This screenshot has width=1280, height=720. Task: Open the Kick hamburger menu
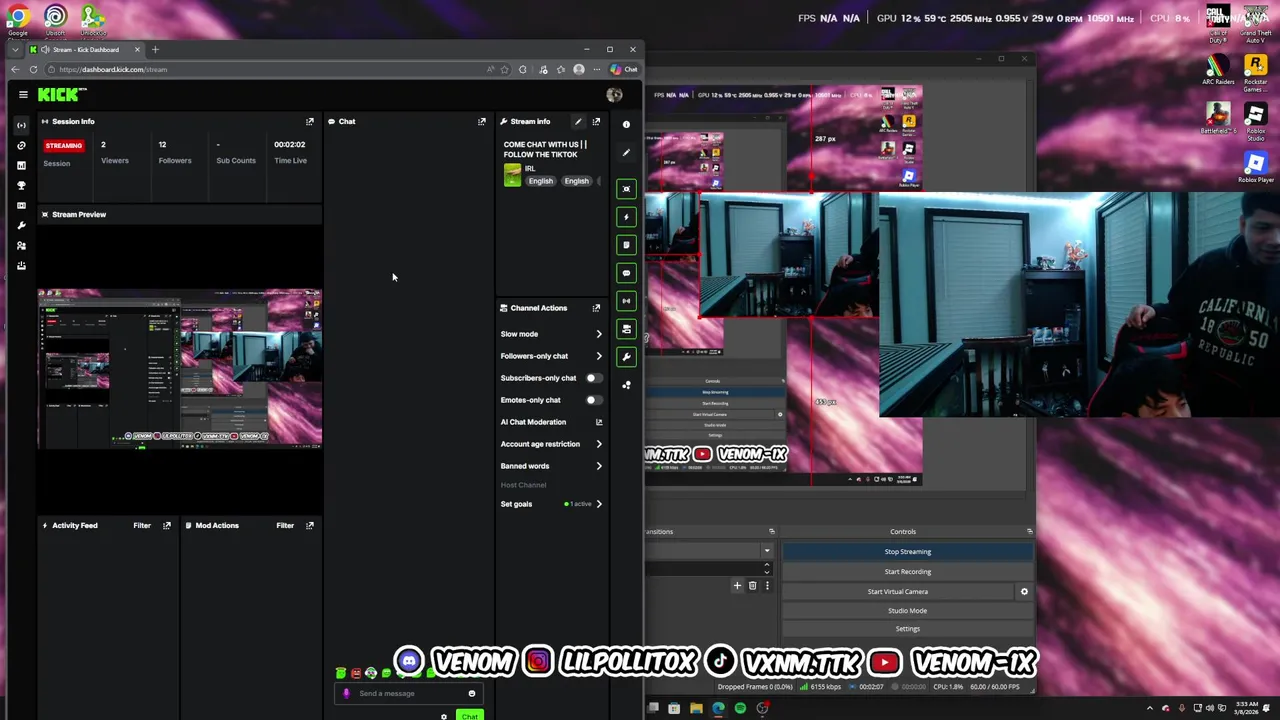(x=23, y=94)
